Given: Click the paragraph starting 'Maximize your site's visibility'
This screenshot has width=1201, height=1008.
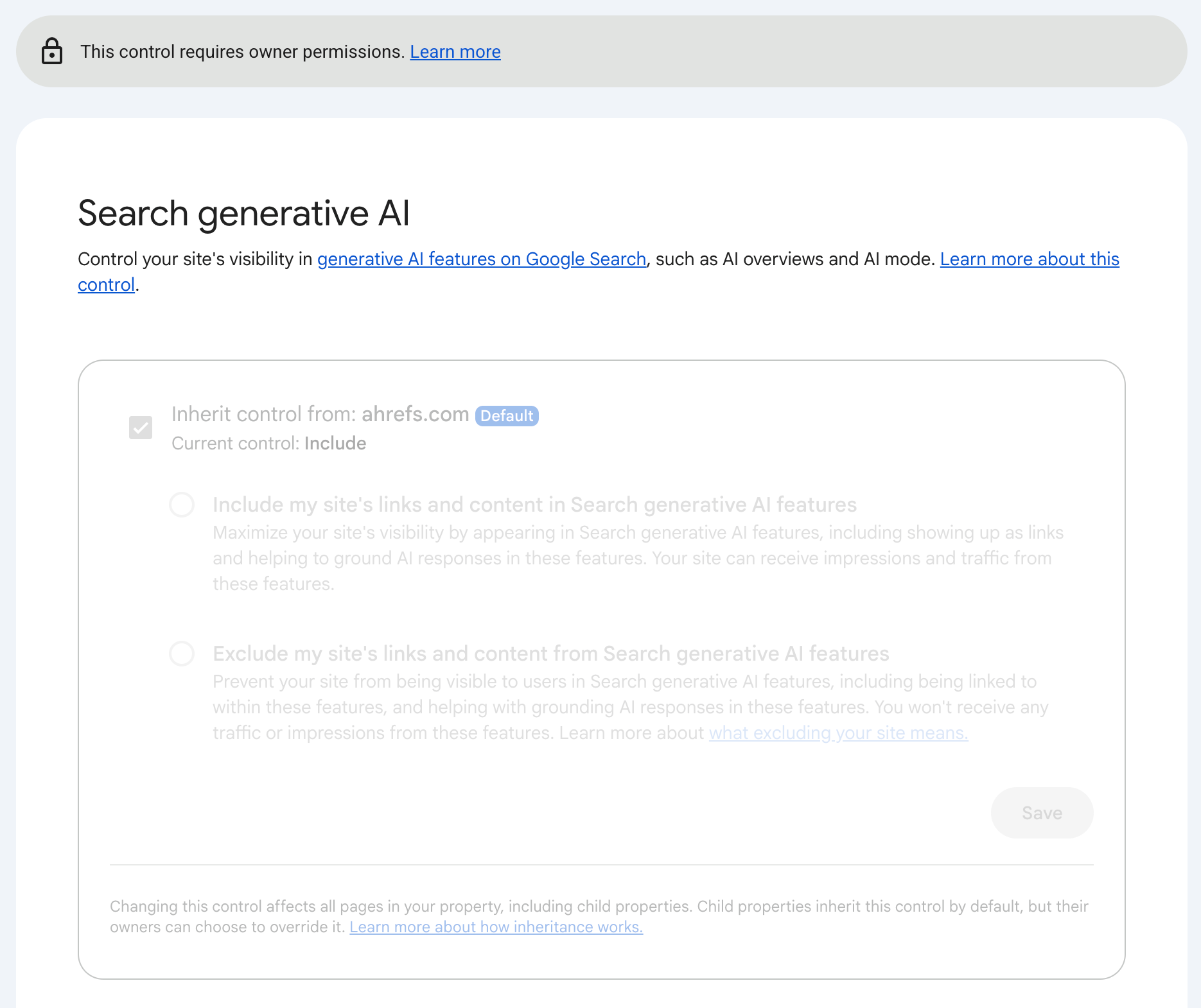Looking at the screenshot, I should tap(638, 558).
